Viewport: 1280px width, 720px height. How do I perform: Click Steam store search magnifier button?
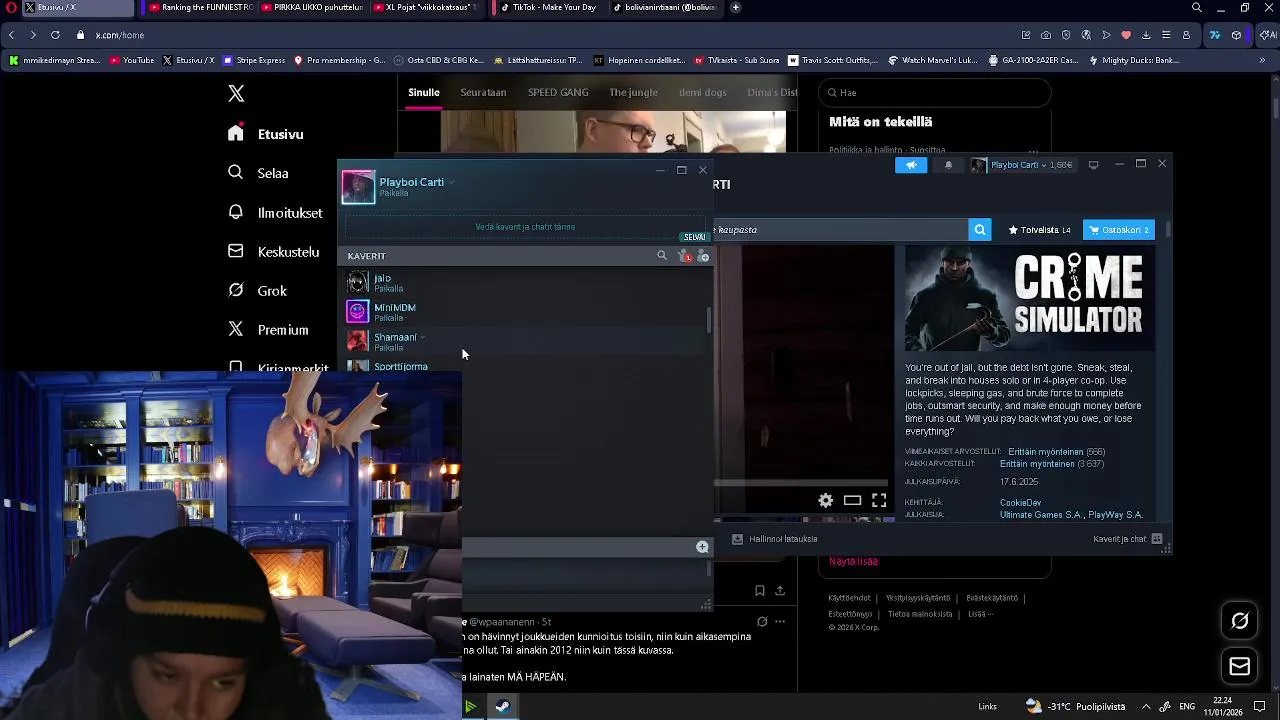[980, 230]
